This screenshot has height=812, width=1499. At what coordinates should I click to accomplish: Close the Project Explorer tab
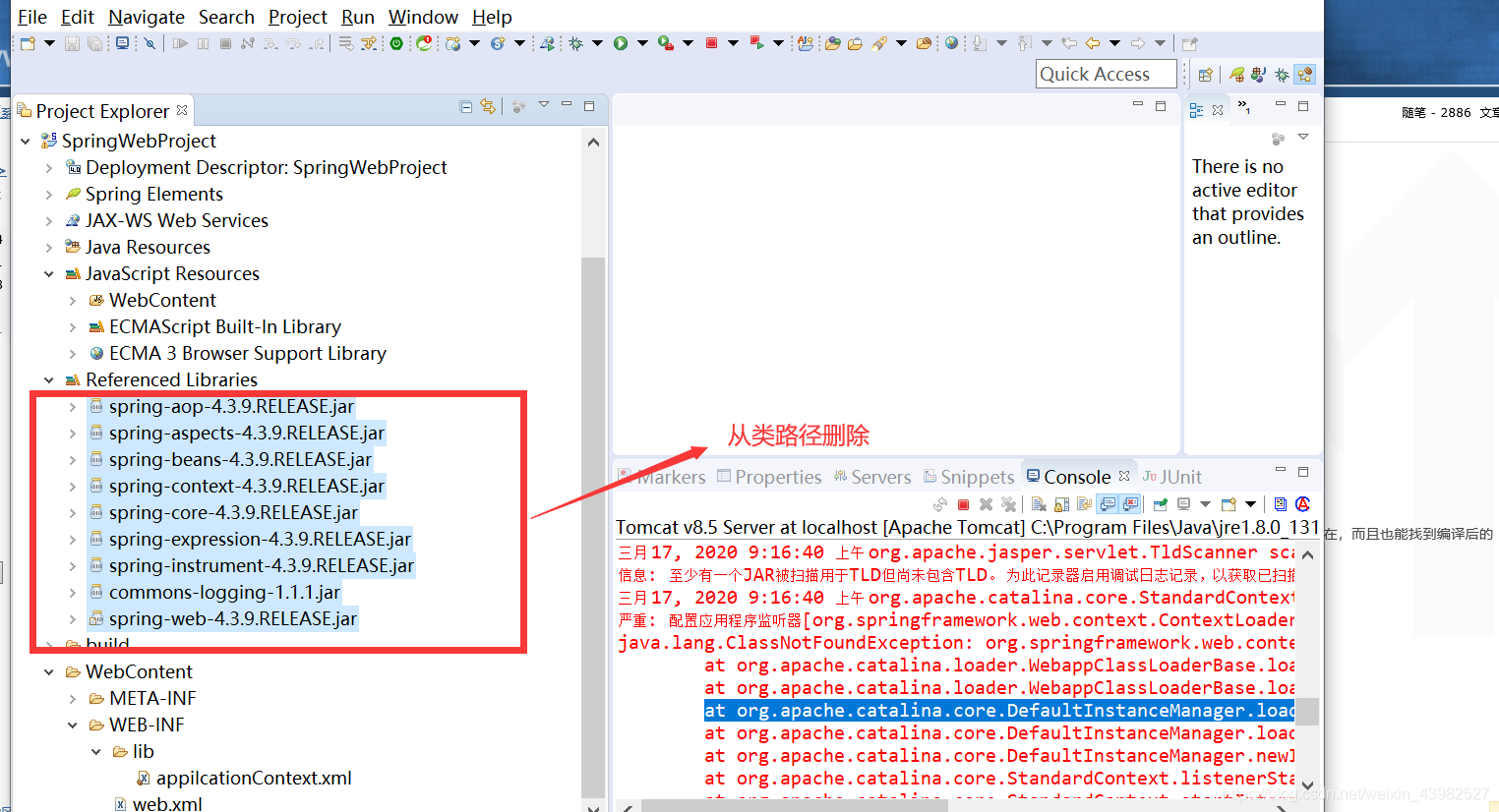[x=182, y=110]
